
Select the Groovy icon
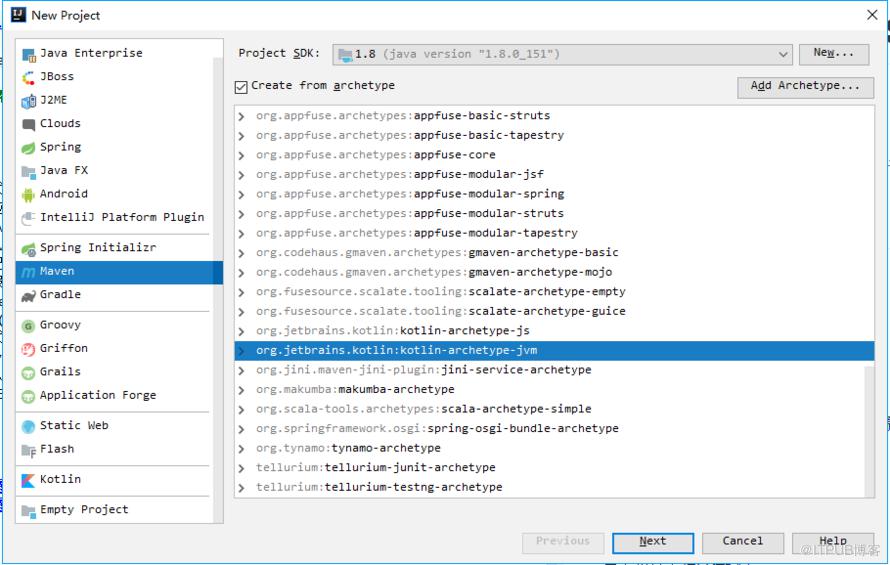(x=28, y=326)
